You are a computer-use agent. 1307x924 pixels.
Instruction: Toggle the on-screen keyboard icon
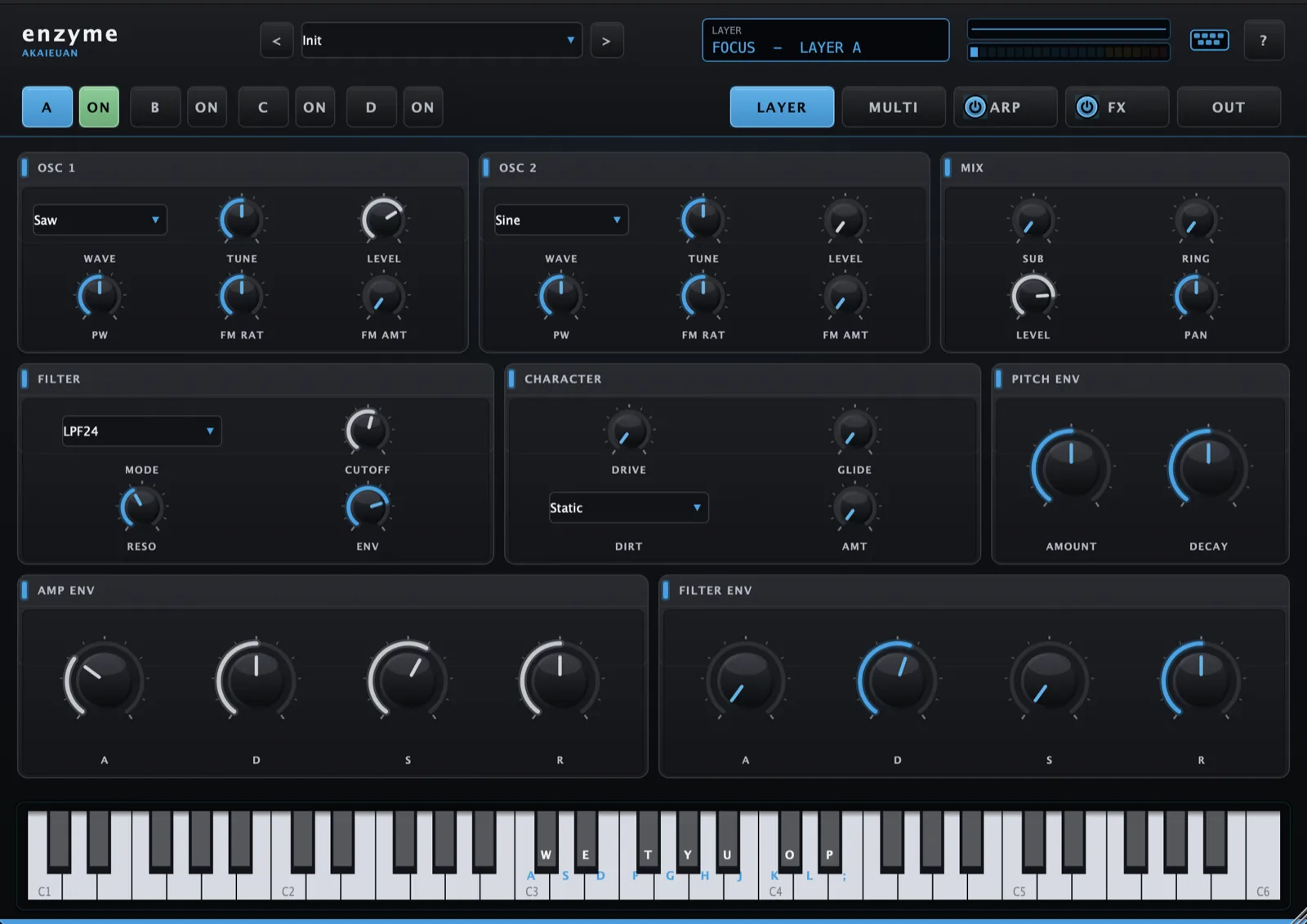coord(1209,40)
